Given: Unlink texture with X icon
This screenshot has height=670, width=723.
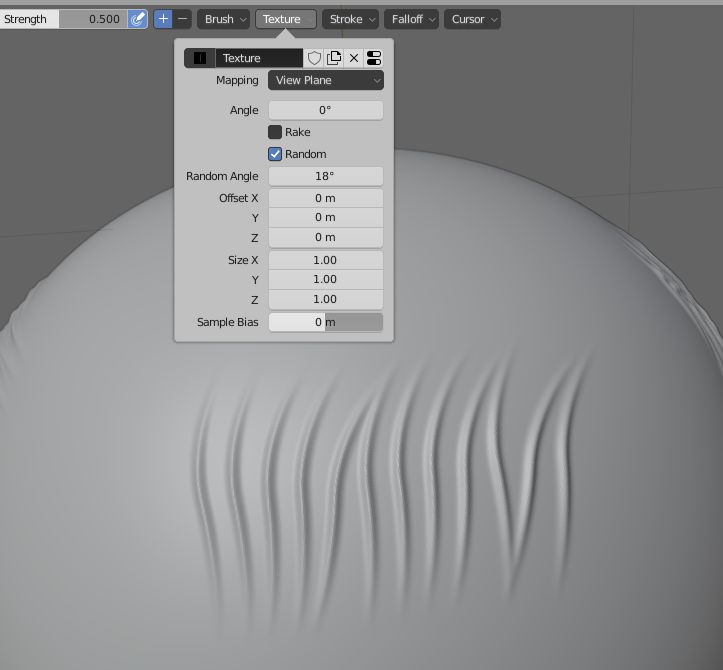Looking at the screenshot, I should [x=354, y=58].
